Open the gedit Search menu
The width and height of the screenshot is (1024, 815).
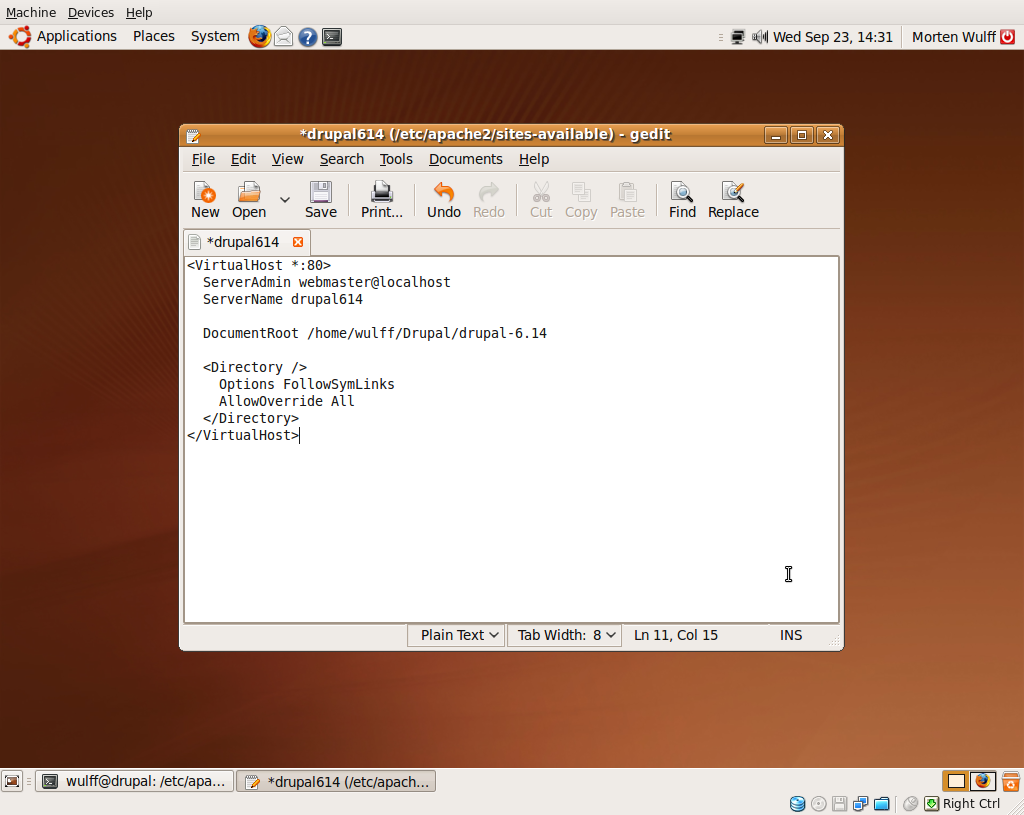pos(342,159)
